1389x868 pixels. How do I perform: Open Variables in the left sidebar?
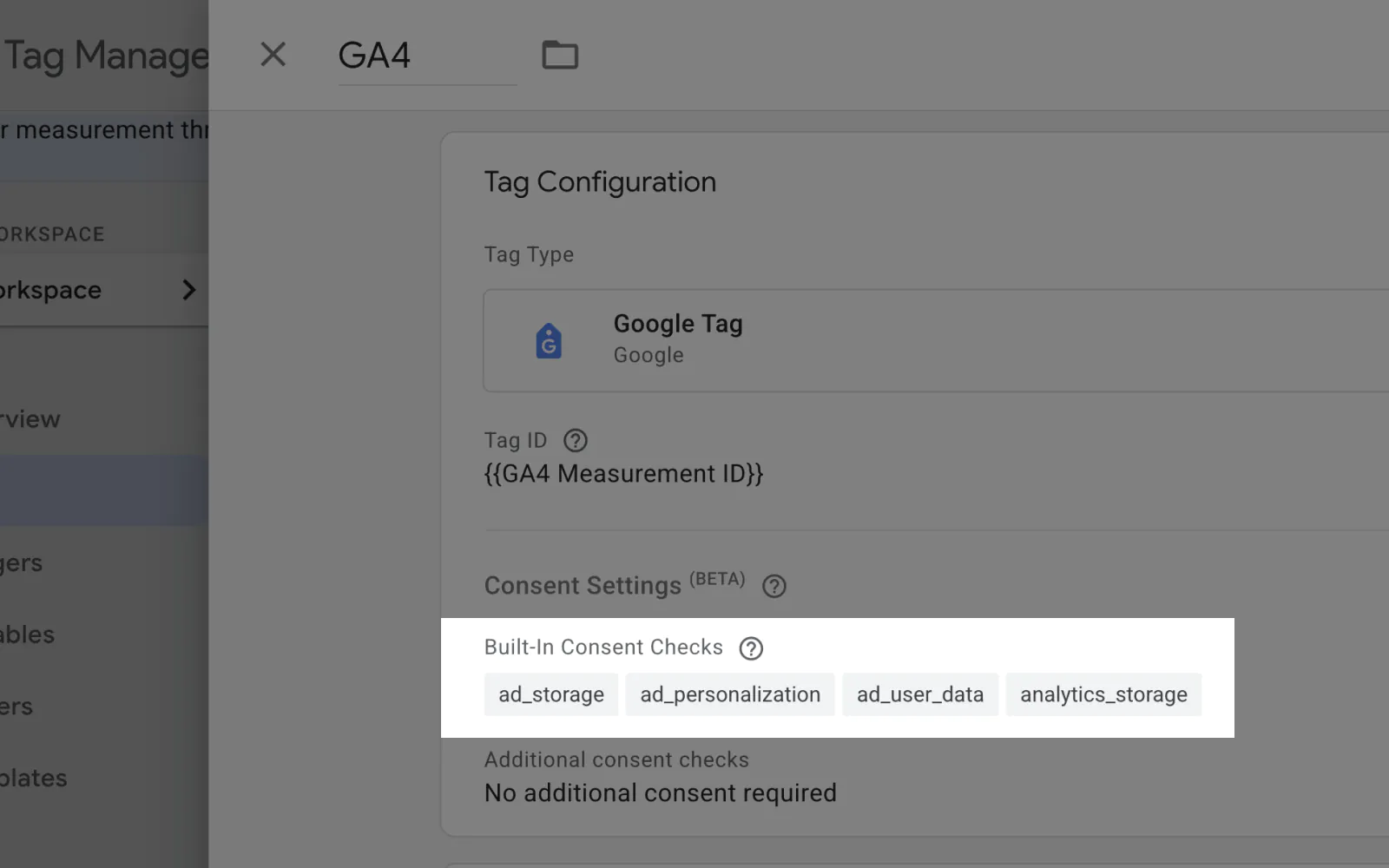tap(28, 635)
